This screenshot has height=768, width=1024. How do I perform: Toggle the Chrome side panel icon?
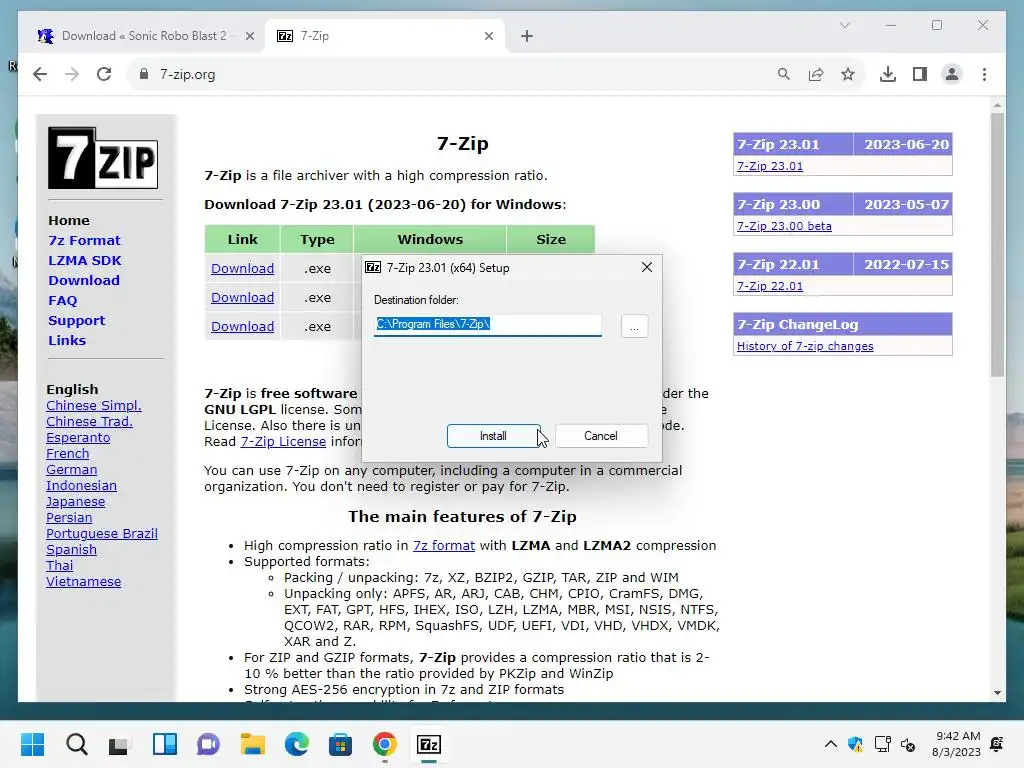(920, 74)
